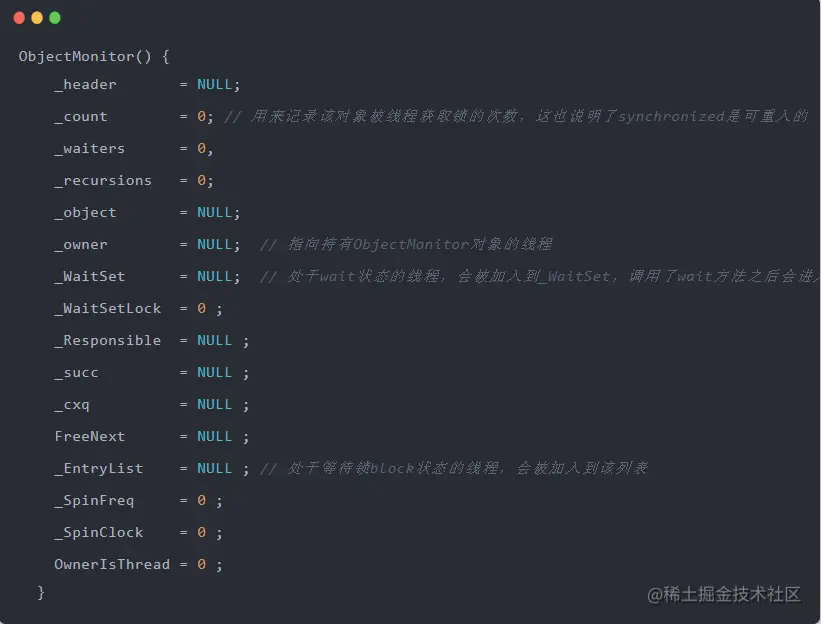Click the NULL value of _object

214,213
